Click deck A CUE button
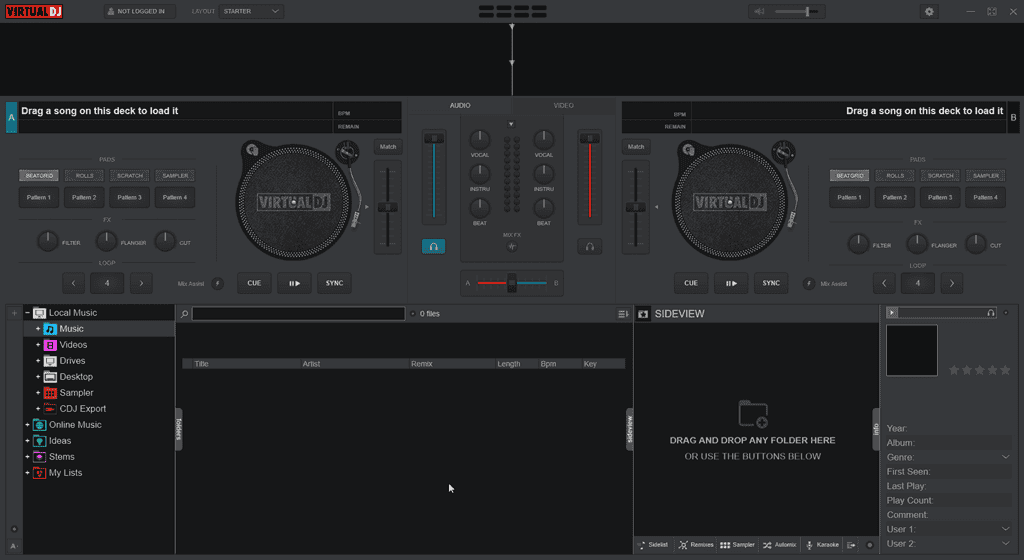Image resolution: width=1024 pixels, height=560 pixels. tap(254, 283)
